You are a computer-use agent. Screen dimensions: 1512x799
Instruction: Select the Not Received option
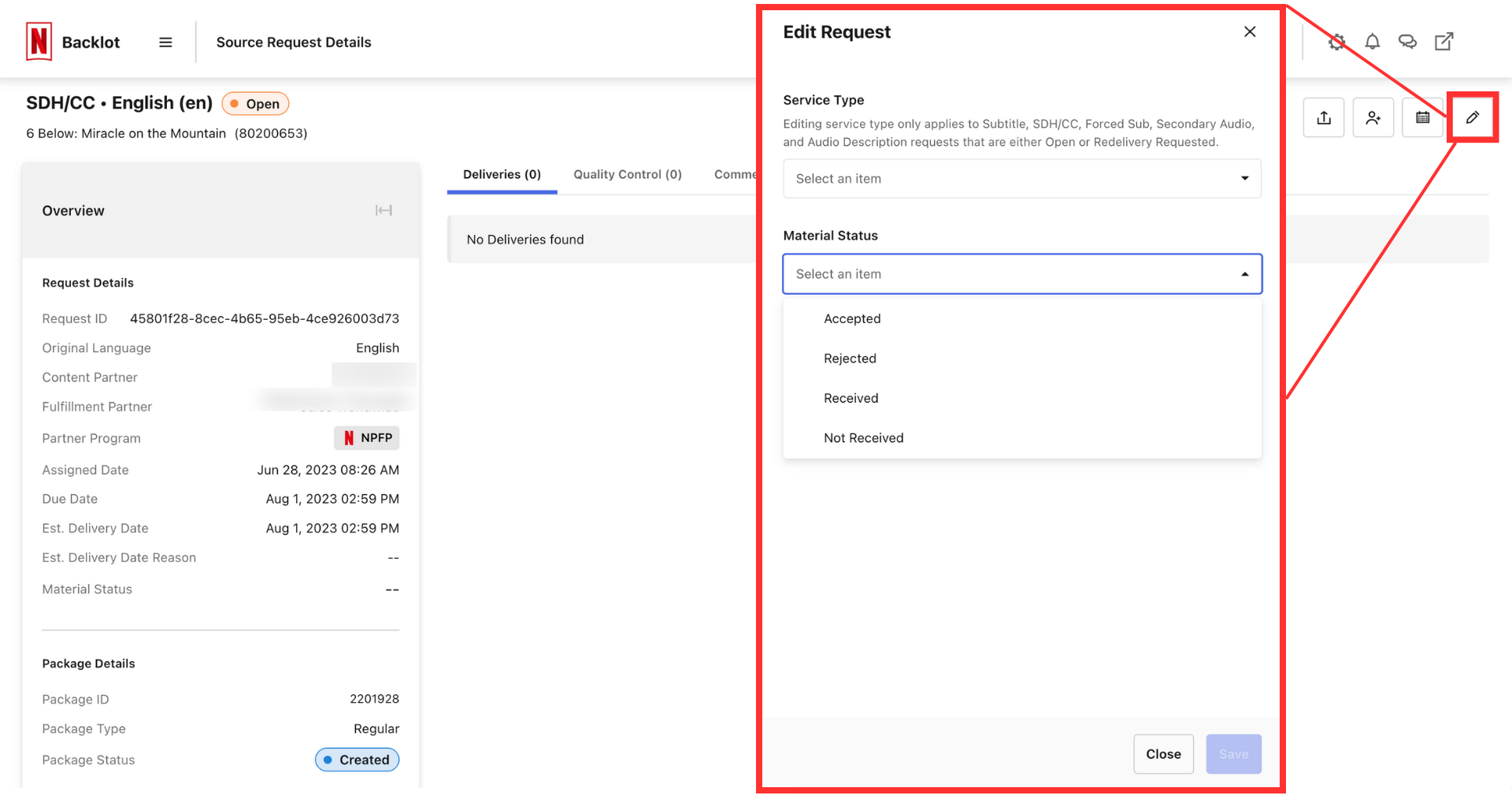[x=863, y=438]
